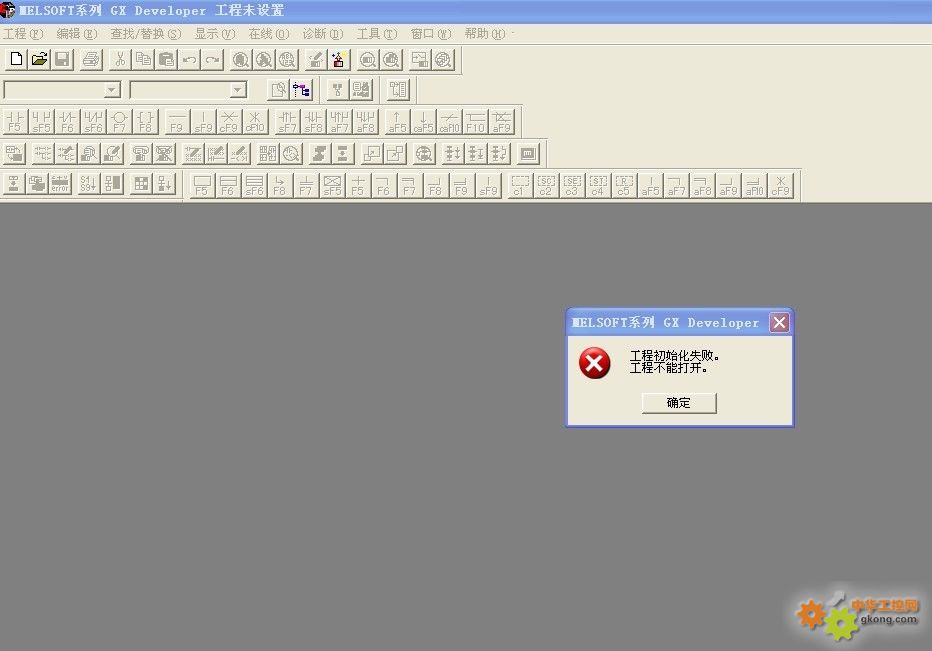Click the SFC dashed block c1 icon
The width and height of the screenshot is (932, 651).
(519, 185)
